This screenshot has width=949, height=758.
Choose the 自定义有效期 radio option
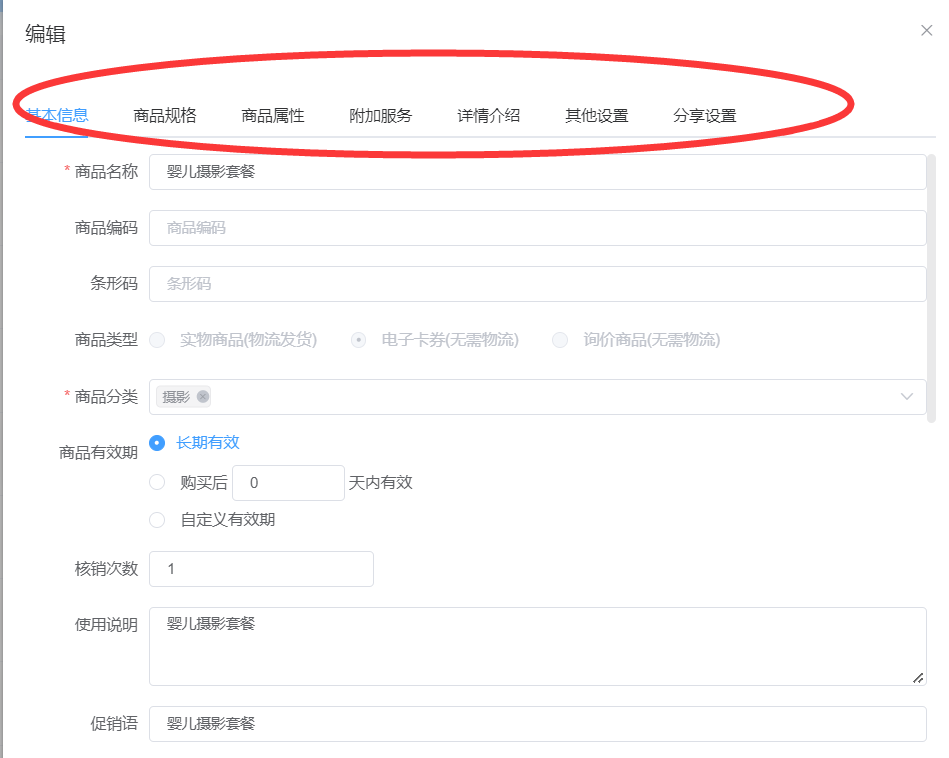tap(157, 519)
